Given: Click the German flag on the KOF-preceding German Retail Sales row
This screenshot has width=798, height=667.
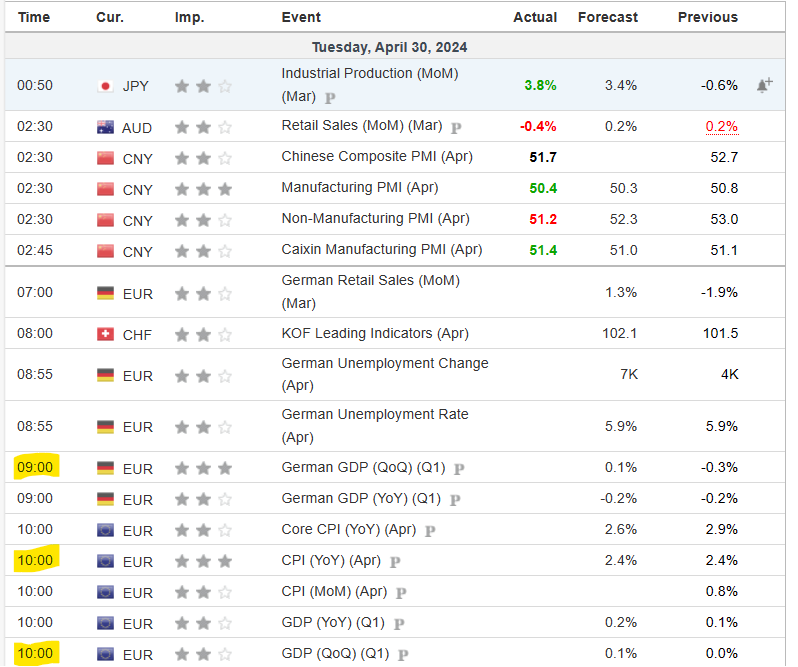Looking at the screenshot, I should (105, 293).
